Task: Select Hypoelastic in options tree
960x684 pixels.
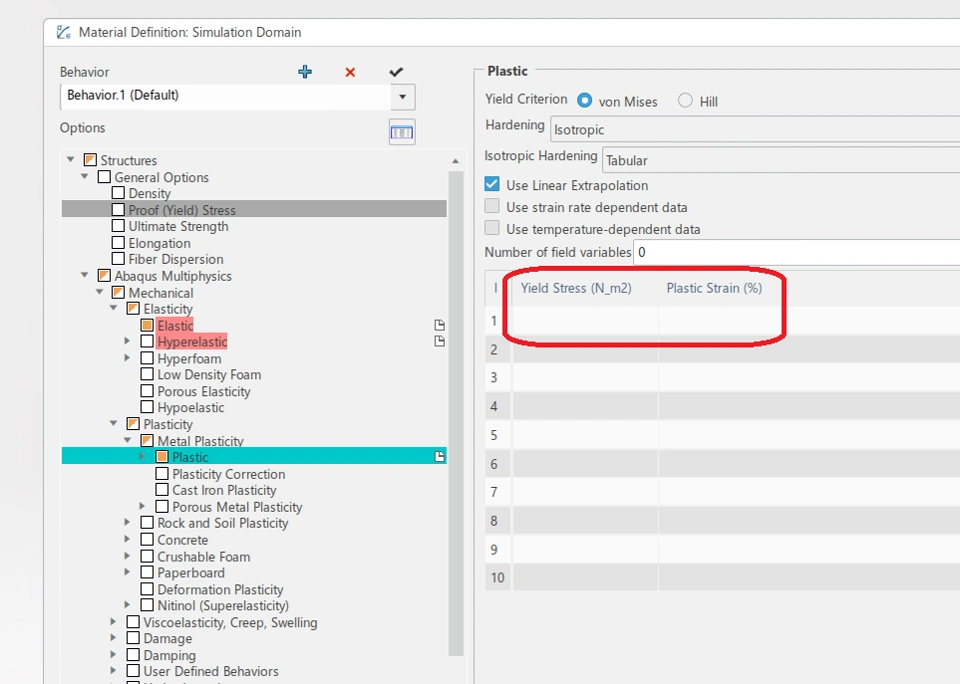Action: pos(190,407)
